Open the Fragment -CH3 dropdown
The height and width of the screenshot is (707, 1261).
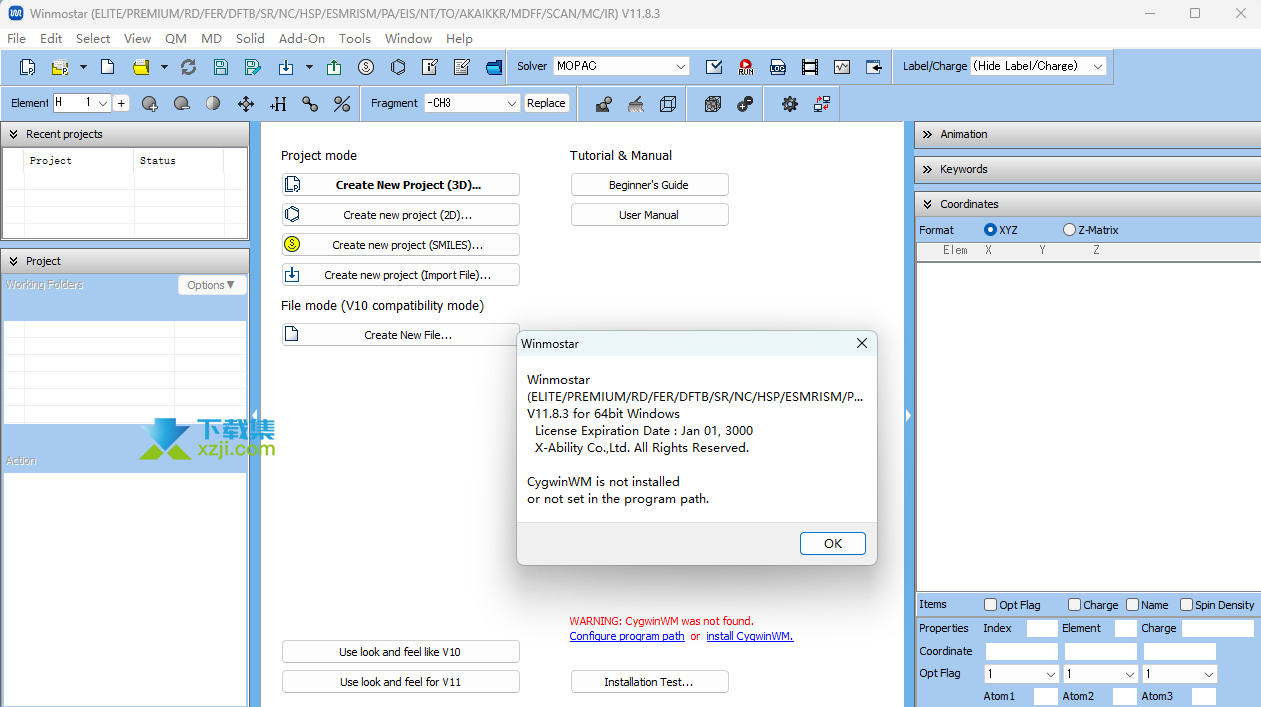472,103
